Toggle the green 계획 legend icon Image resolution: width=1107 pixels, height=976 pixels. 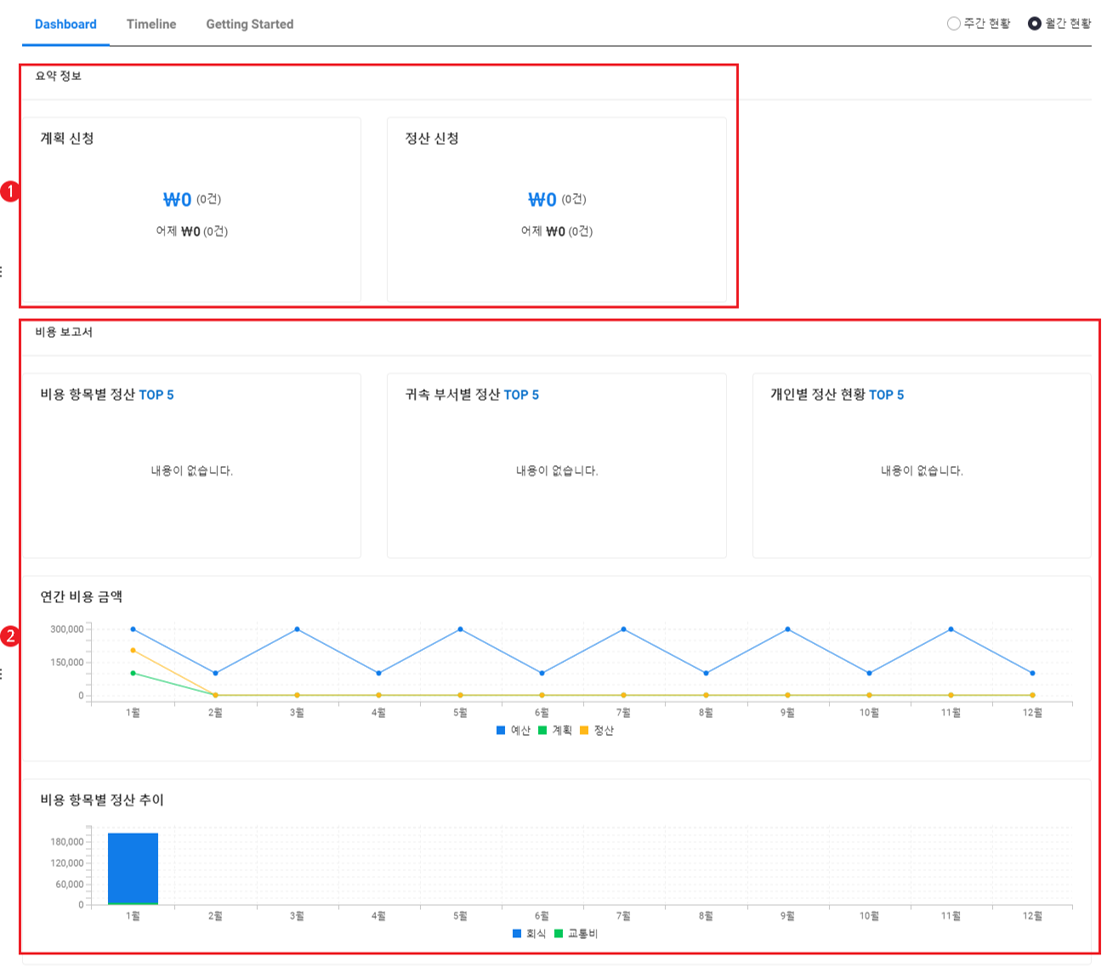543,731
